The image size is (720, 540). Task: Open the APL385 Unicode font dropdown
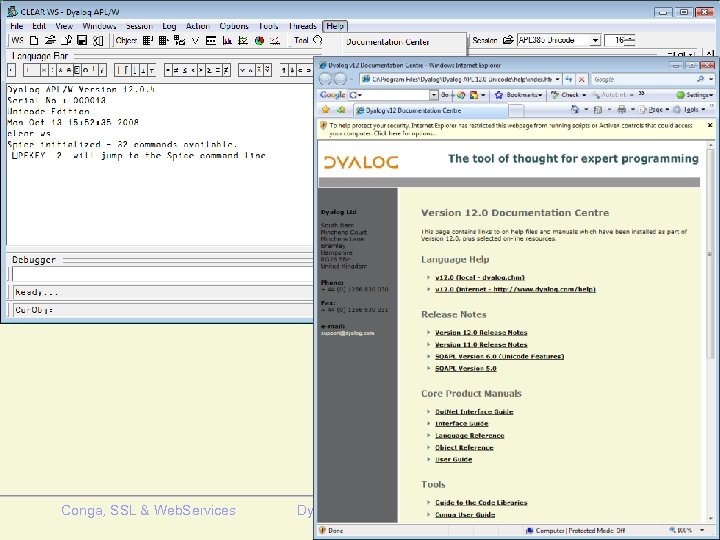(595, 40)
